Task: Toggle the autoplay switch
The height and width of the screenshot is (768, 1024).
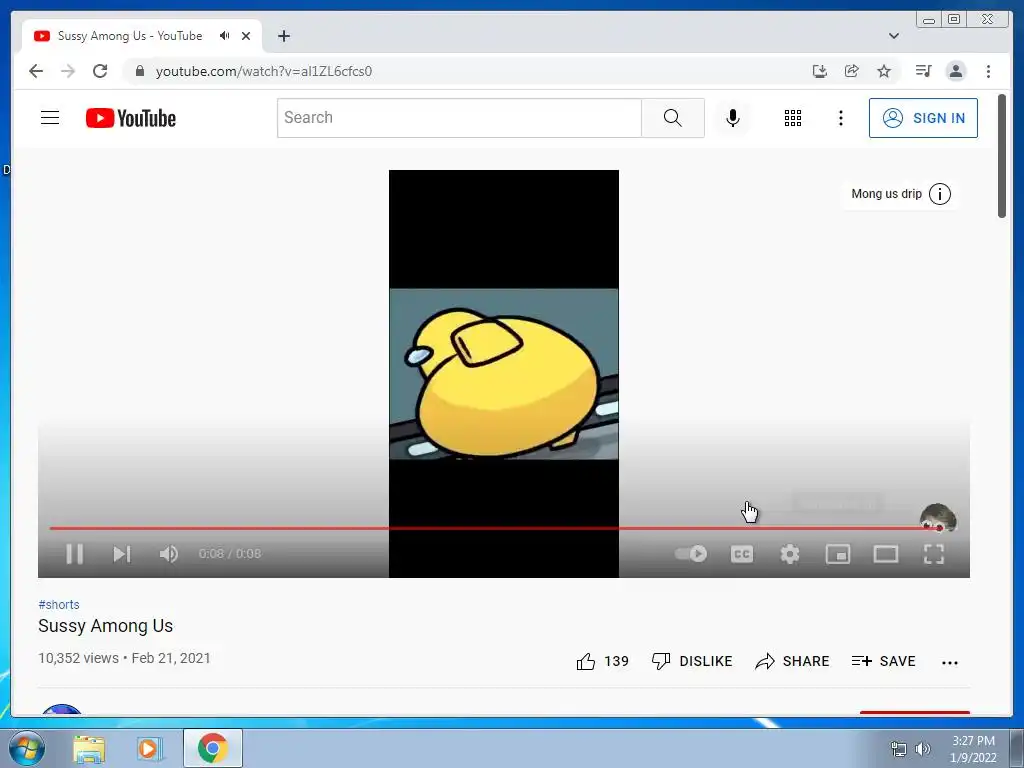Action: pos(691,554)
